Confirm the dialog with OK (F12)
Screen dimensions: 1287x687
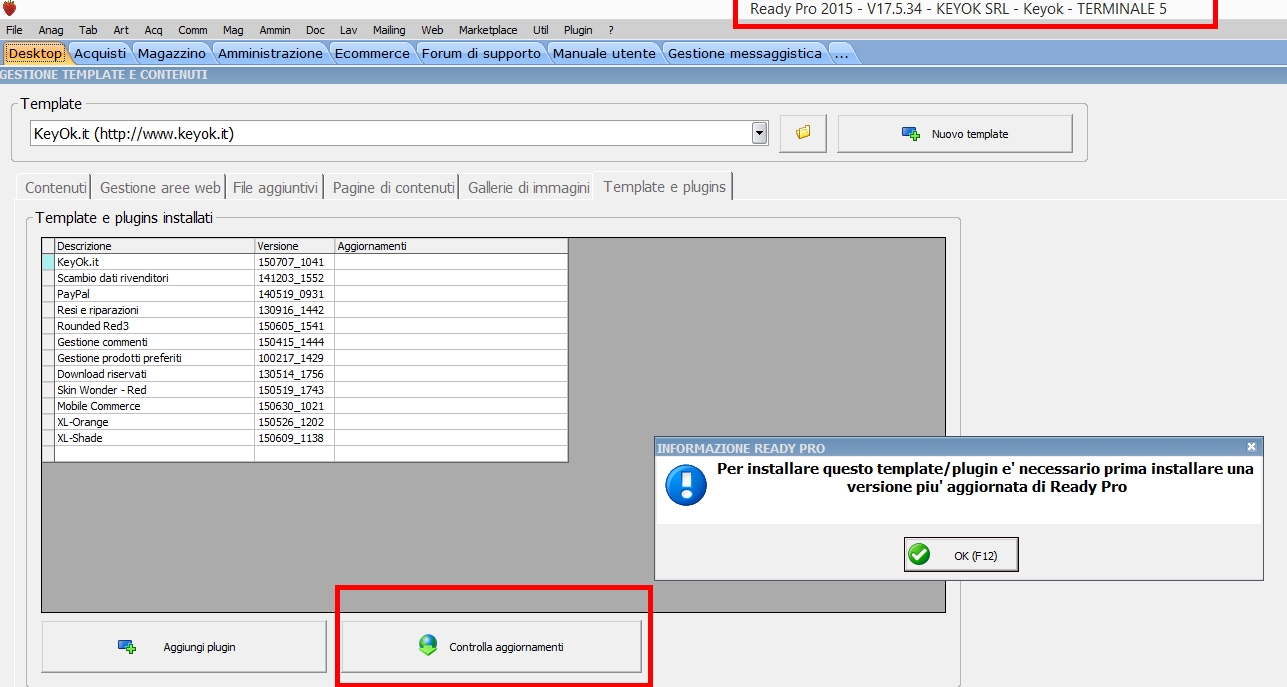(x=961, y=555)
